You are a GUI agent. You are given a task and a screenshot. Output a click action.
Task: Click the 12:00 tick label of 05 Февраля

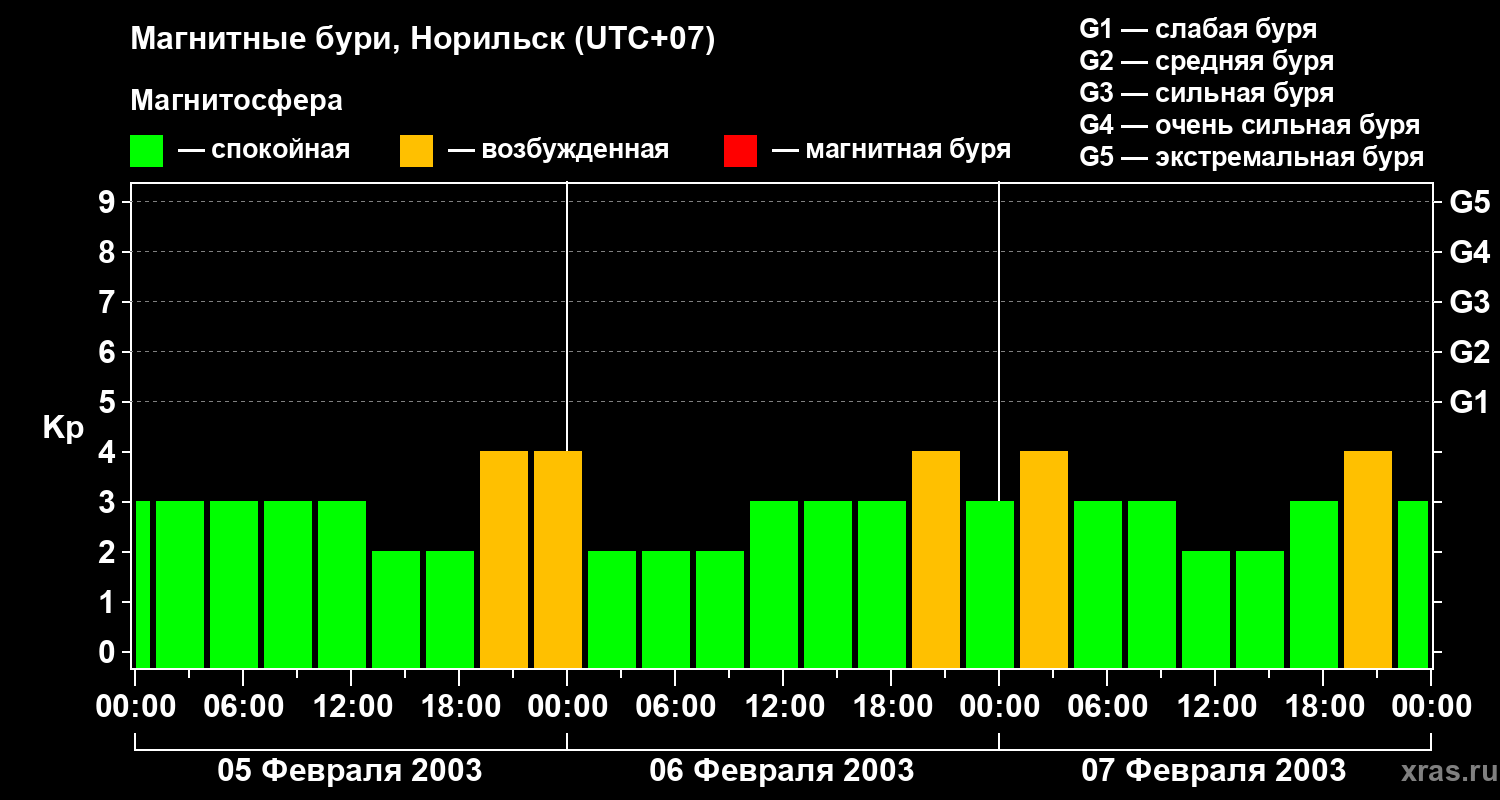[351, 706]
